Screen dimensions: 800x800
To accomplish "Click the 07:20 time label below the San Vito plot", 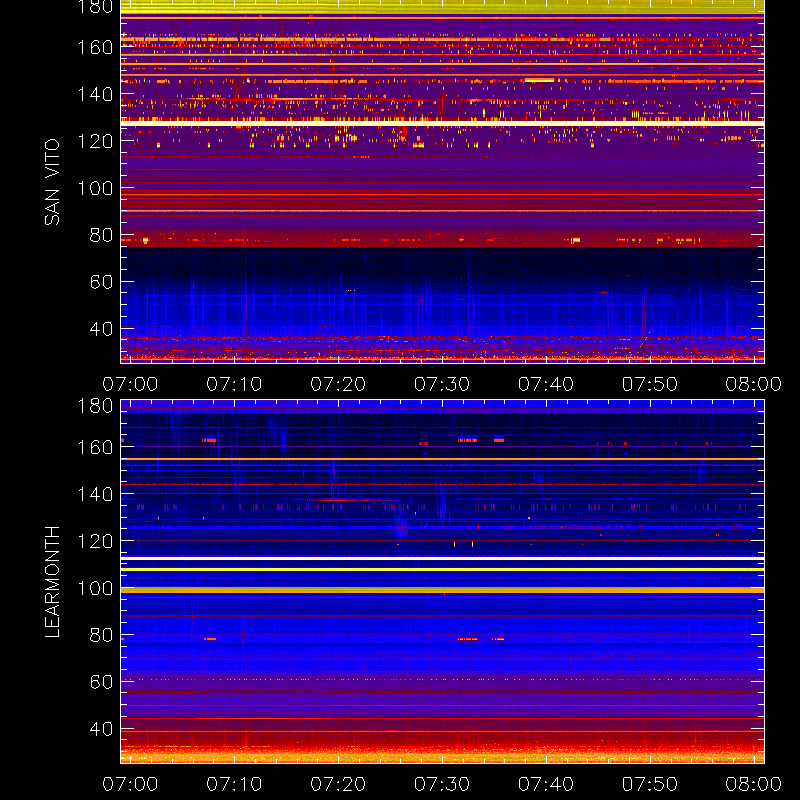I will coord(338,384).
